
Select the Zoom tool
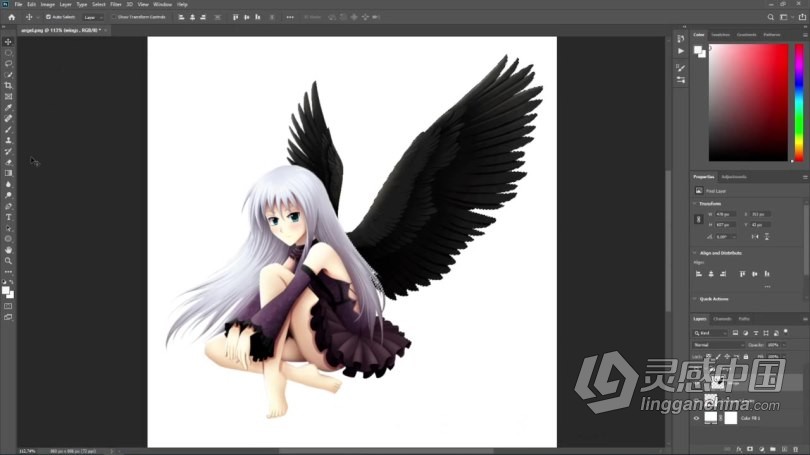coord(8,261)
